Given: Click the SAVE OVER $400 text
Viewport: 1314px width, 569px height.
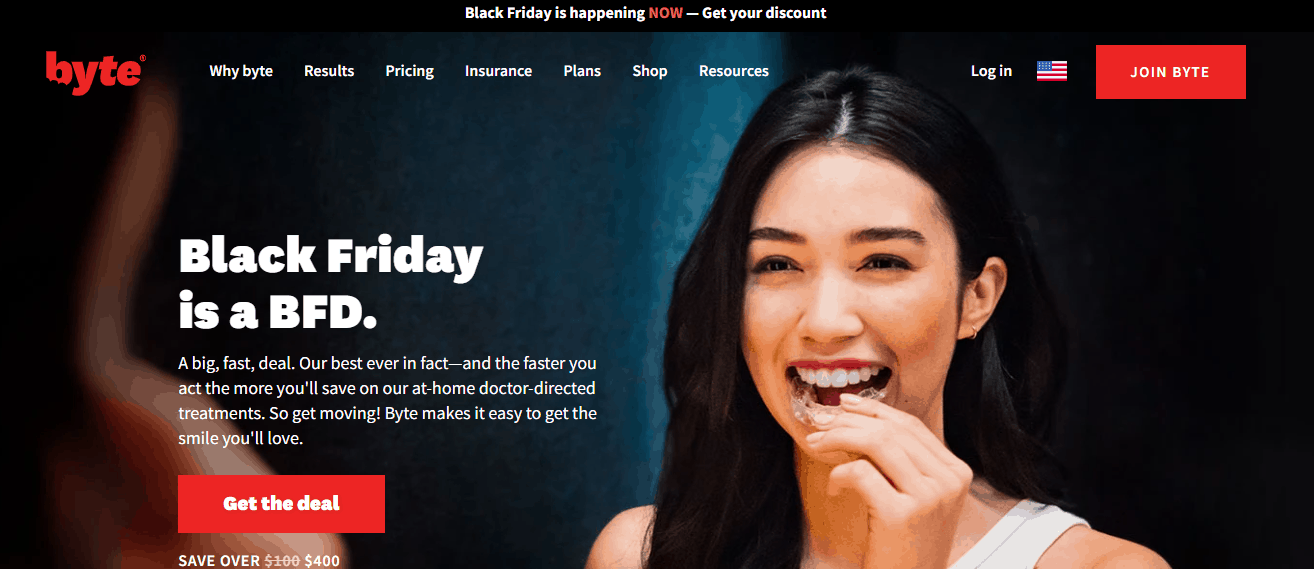Looking at the screenshot, I should (x=259, y=560).
